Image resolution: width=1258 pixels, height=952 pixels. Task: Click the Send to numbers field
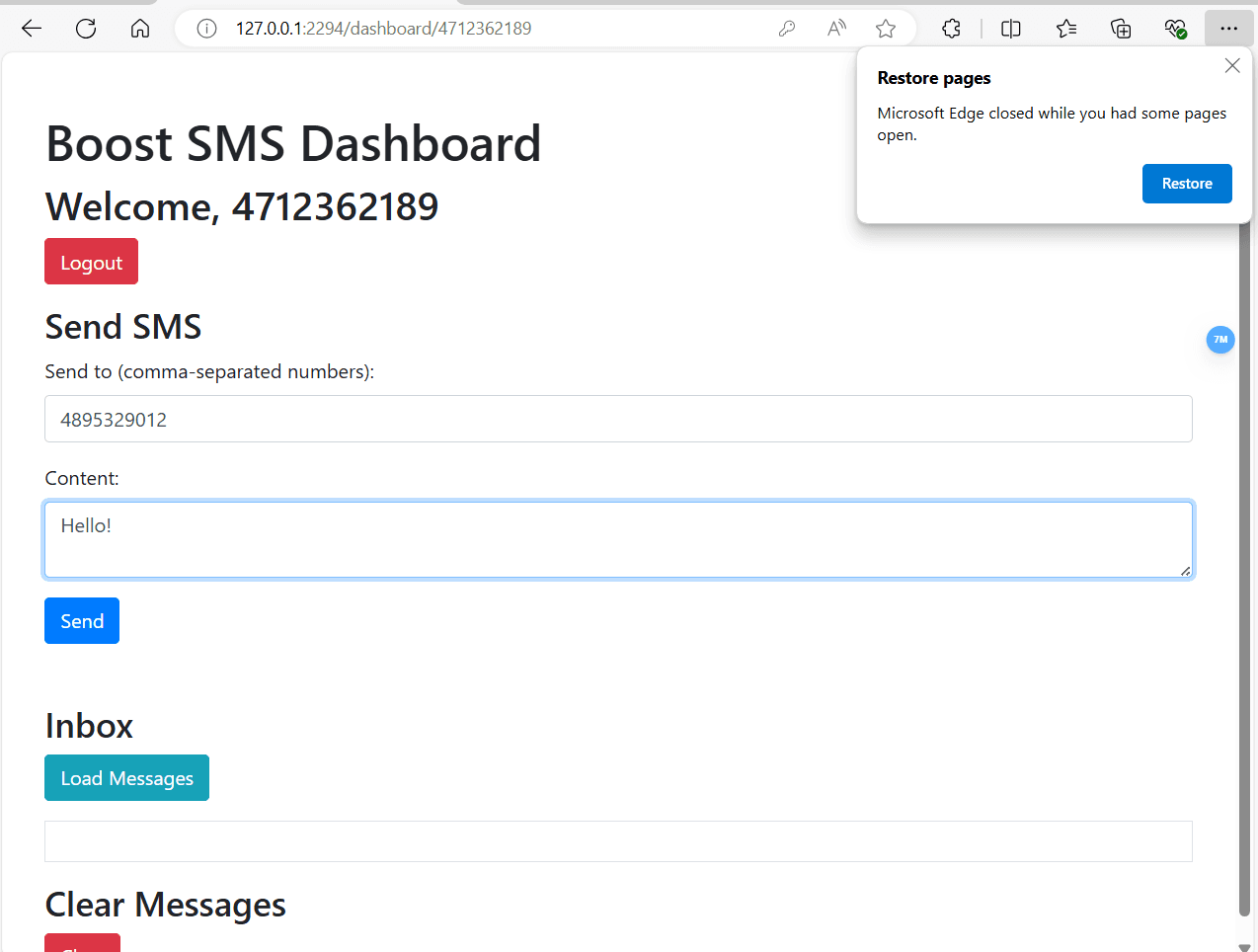(x=618, y=419)
